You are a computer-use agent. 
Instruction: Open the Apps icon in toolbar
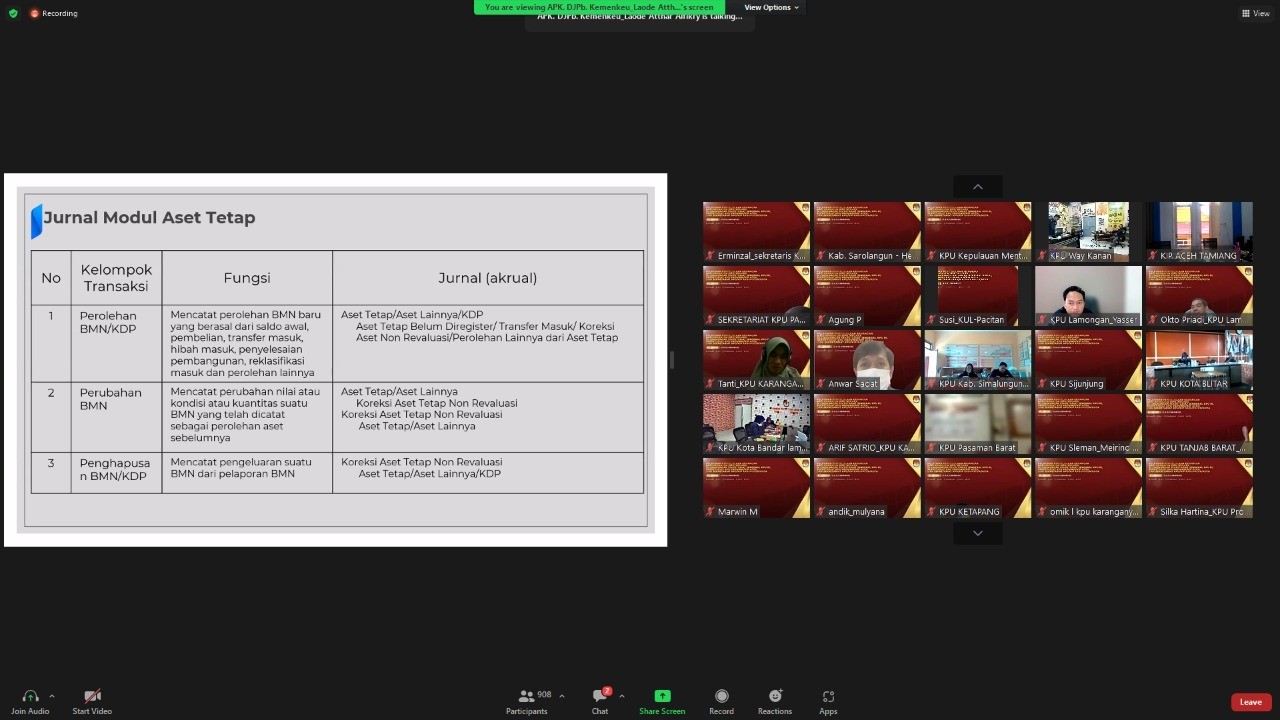tap(828, 696)
